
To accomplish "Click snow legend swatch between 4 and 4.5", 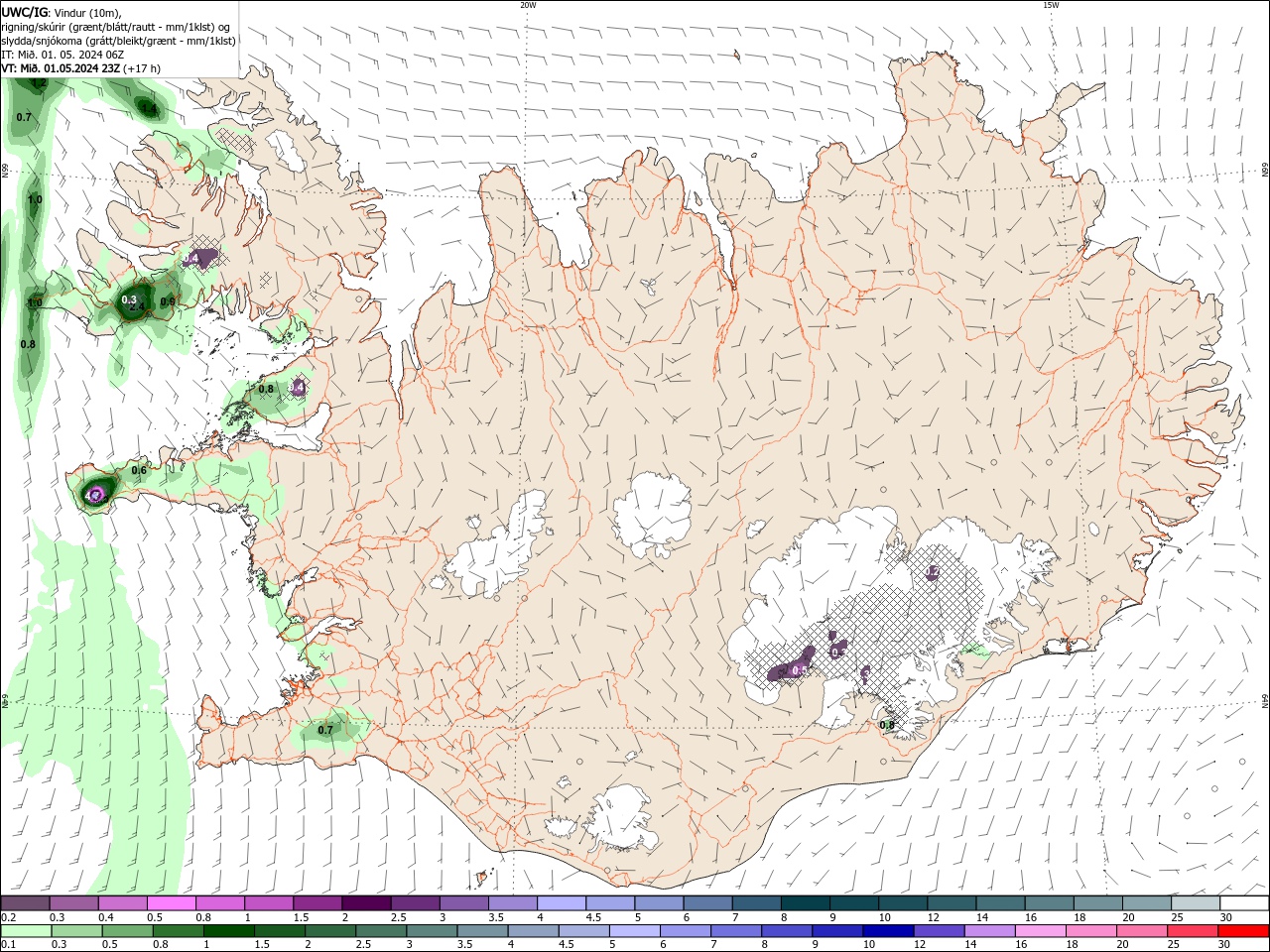I will click(562, 903).
